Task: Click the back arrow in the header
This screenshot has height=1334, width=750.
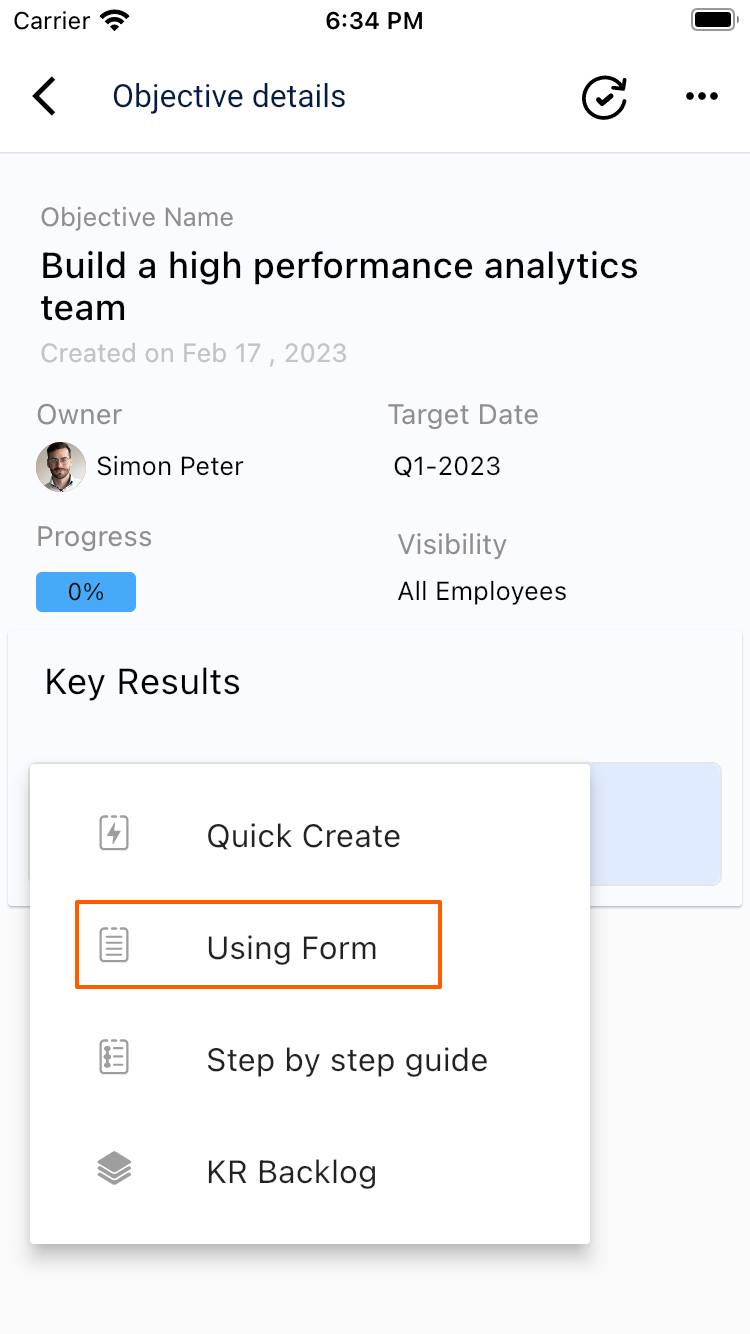Action: pyautogui.click(x=44, y=96)
